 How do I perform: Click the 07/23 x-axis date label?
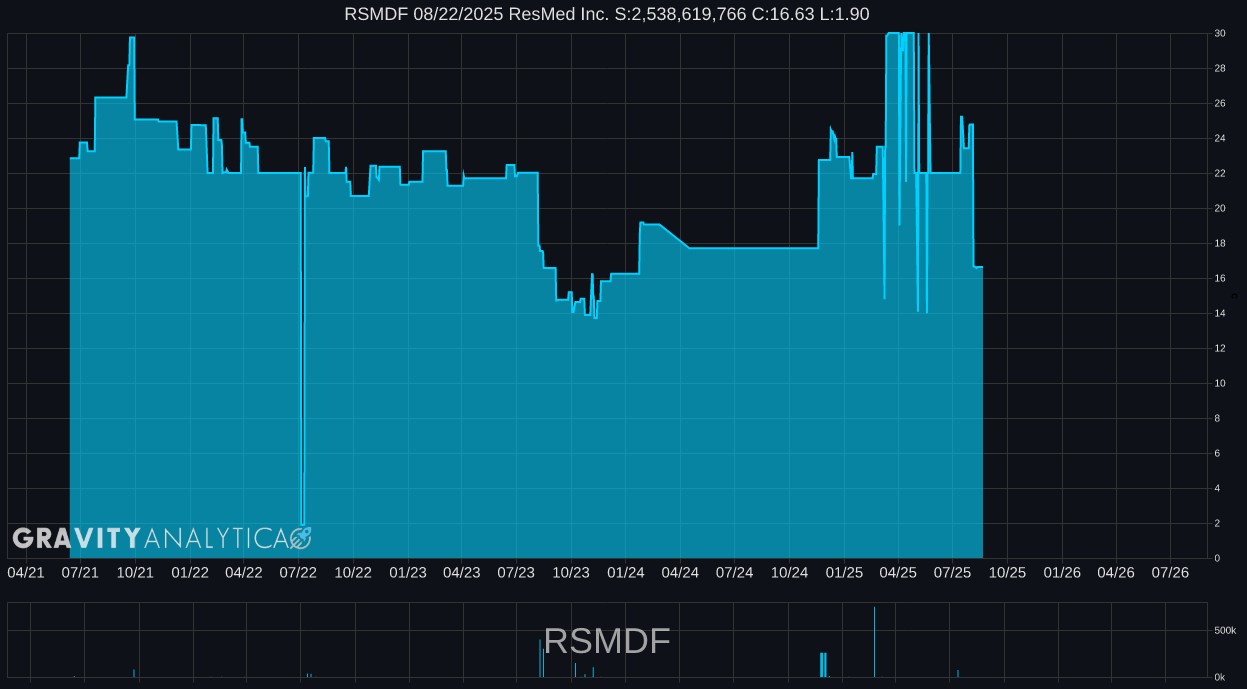(x=516, y=572)
